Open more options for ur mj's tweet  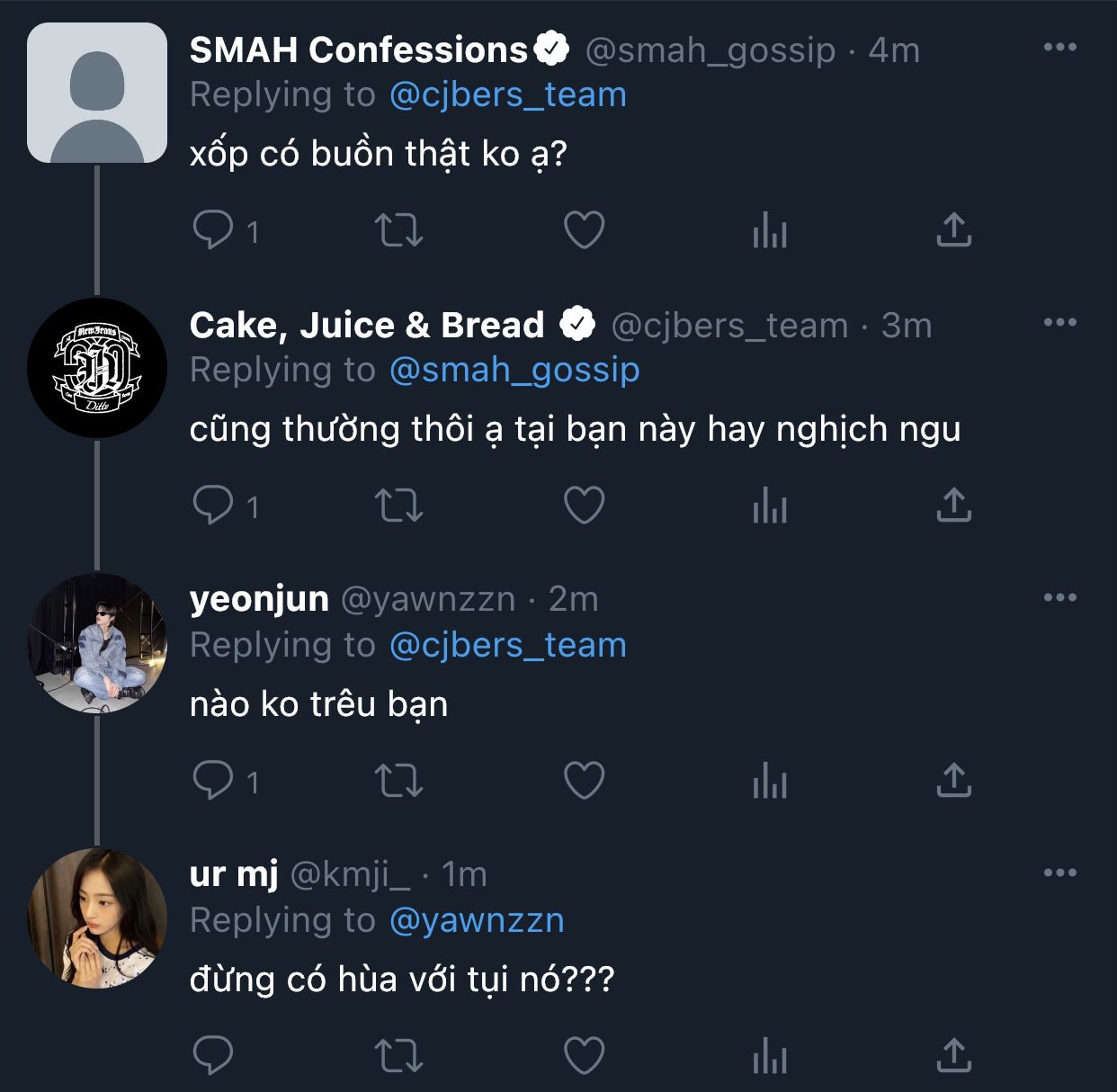1059,873
